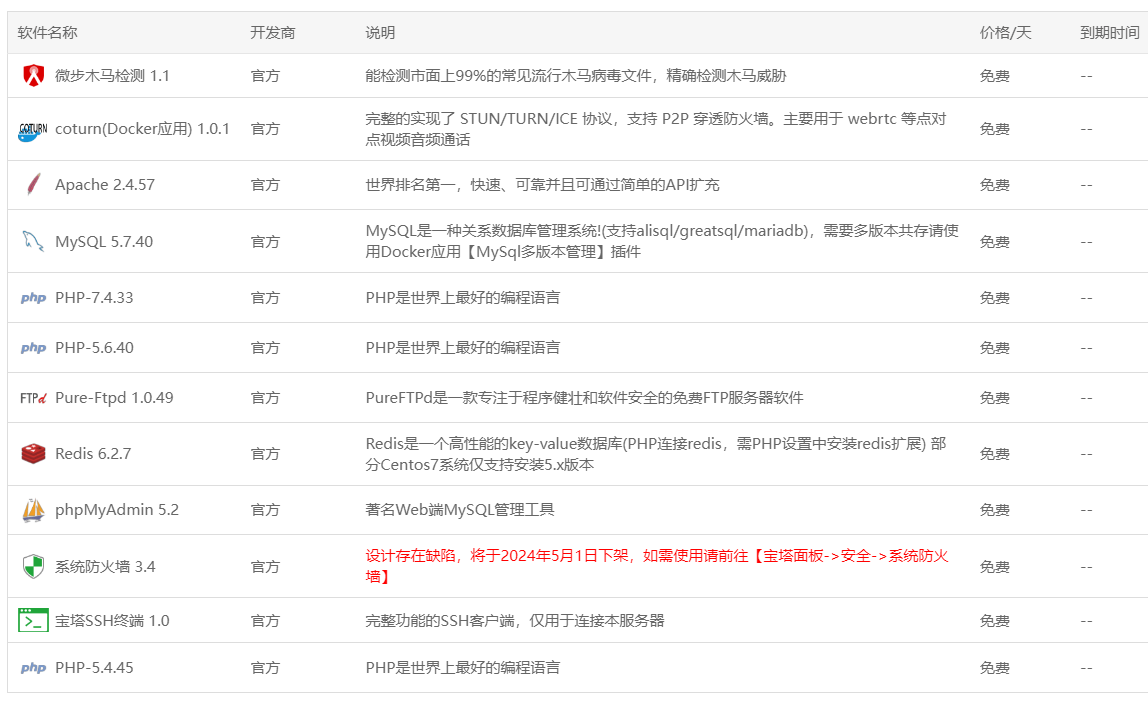Select the Pure-Ftpd 1.0.49 name
The image size is (1148, 707).
tap(114, 397)
